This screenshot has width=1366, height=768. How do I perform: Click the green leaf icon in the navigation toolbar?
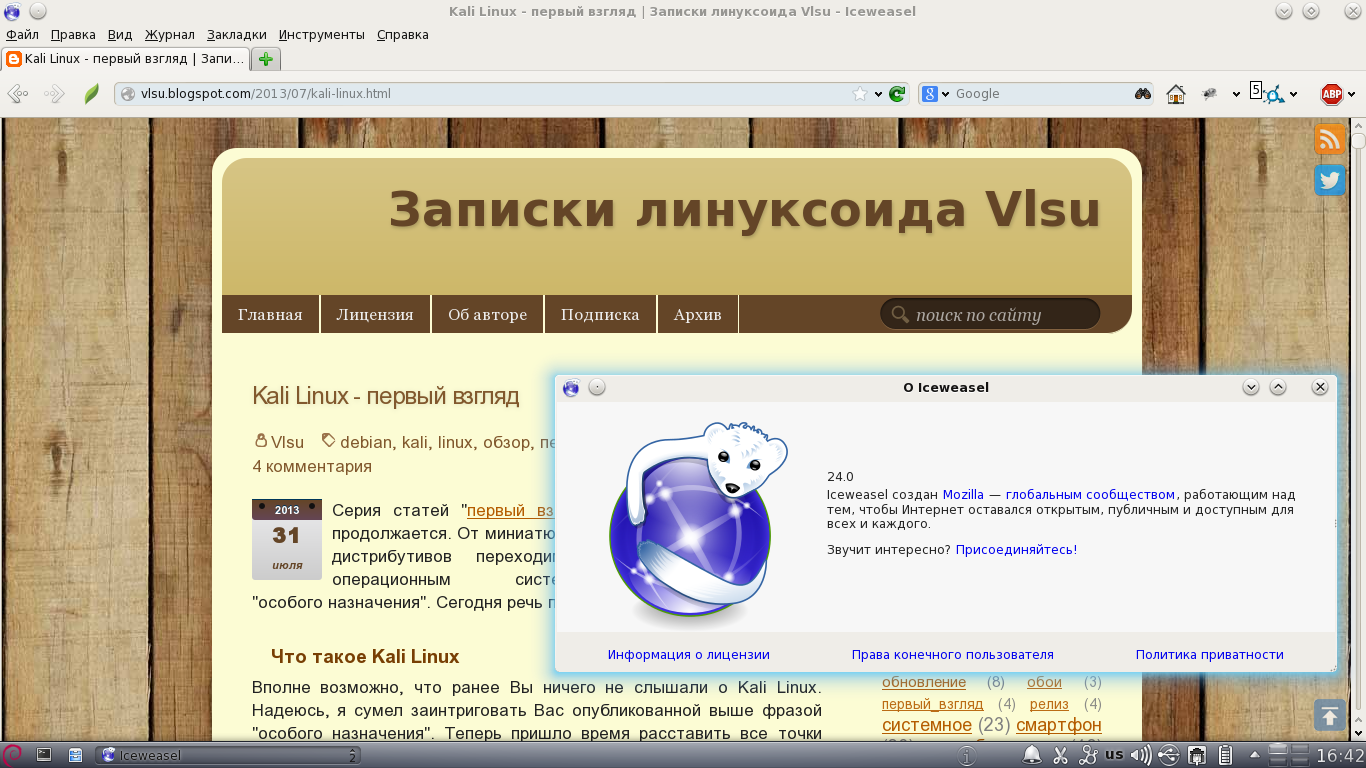coord(91,94)
